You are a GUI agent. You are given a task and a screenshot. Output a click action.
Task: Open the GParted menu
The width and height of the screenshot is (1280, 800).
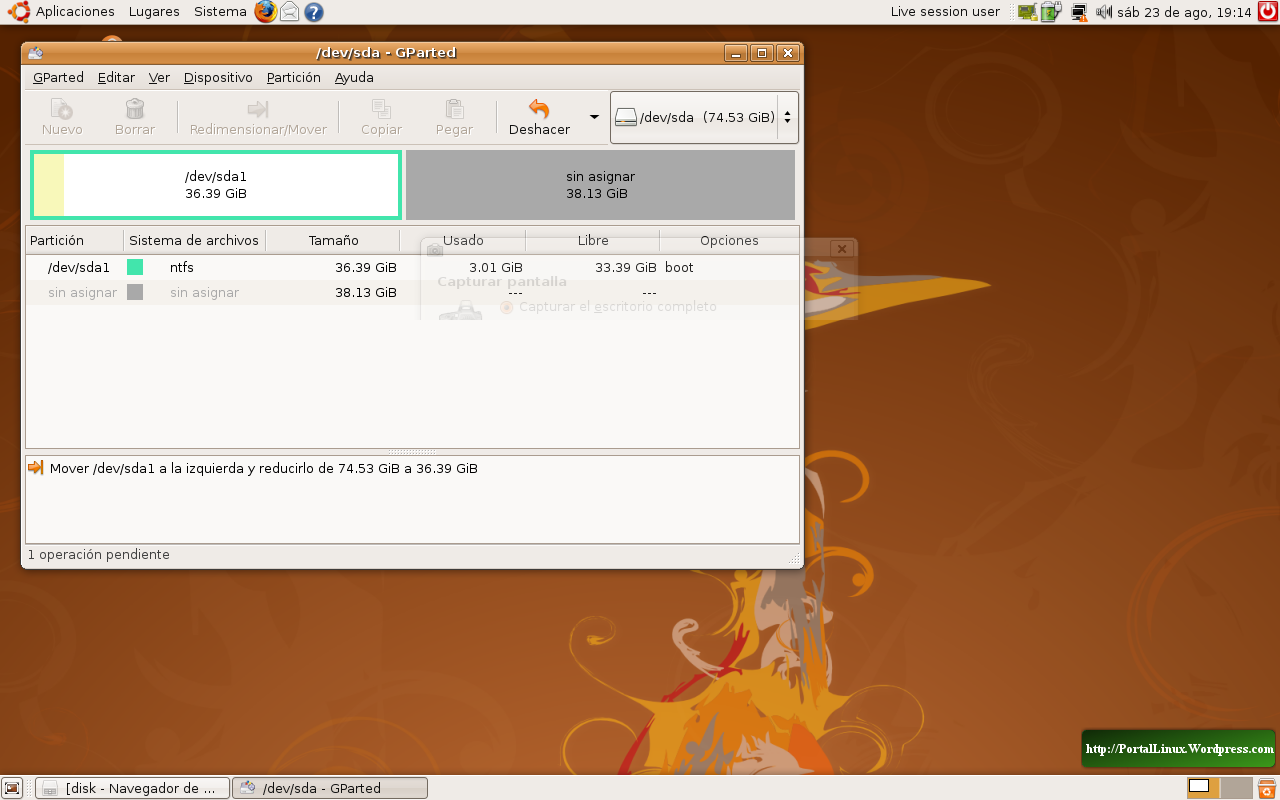(58, 77)
